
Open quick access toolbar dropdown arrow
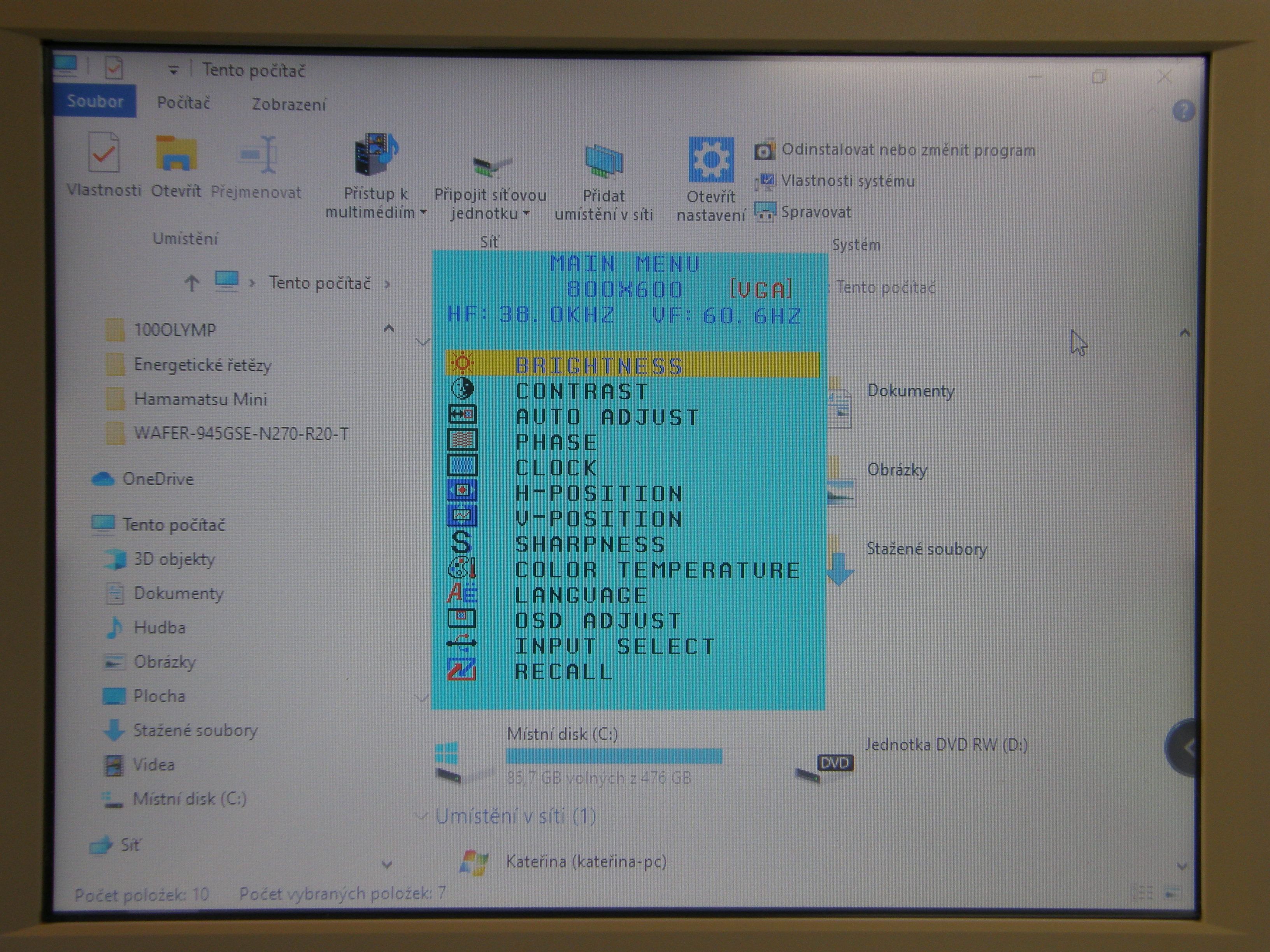pyautogui.click(x=173, y=70)
